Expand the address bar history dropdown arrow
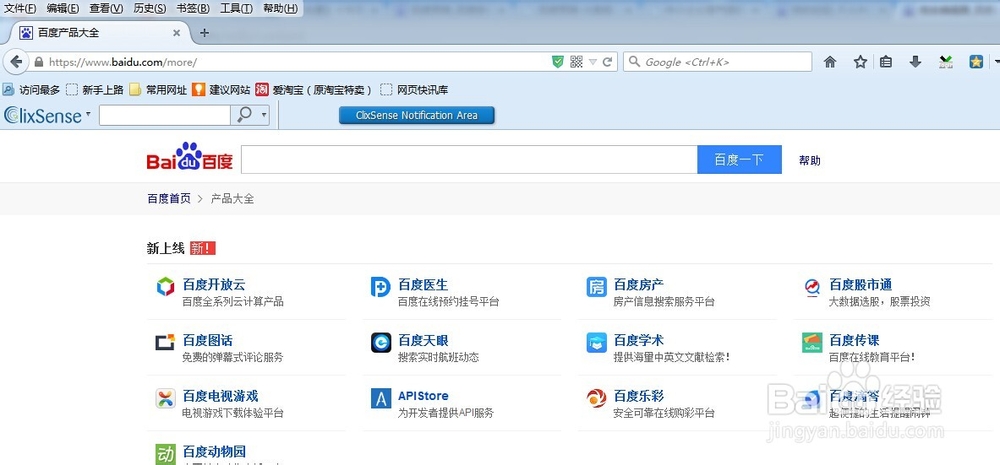Image resolution: width=1000 pixels, height=465 pixels. point(592,62)
